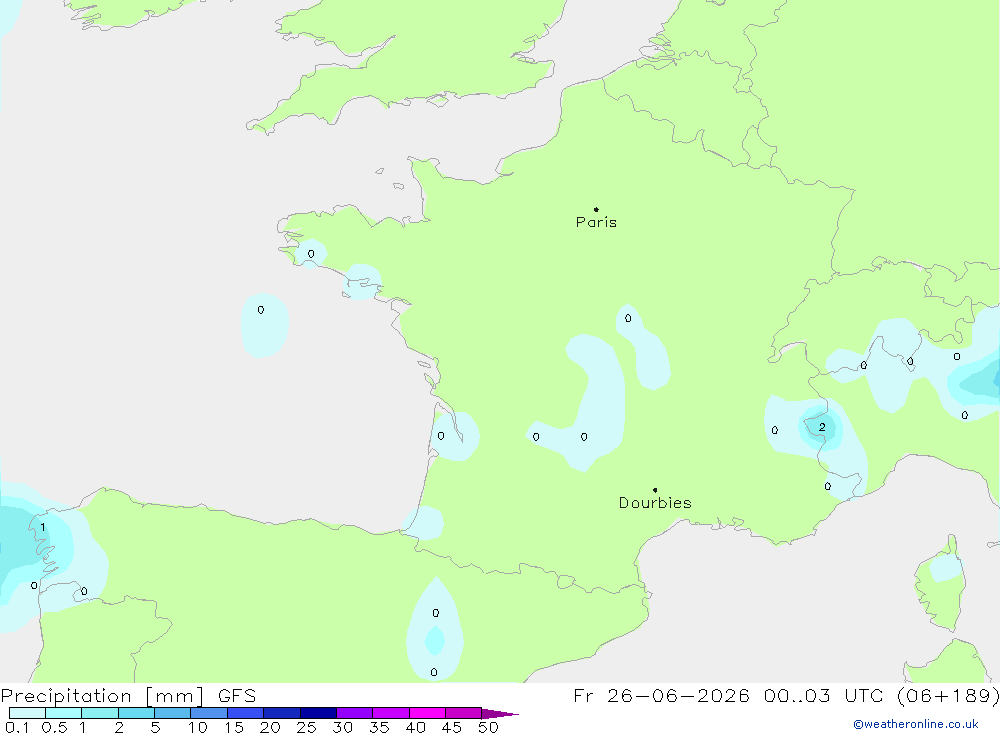
Task: Select the black dot marker above Paris
Action: 596,209
